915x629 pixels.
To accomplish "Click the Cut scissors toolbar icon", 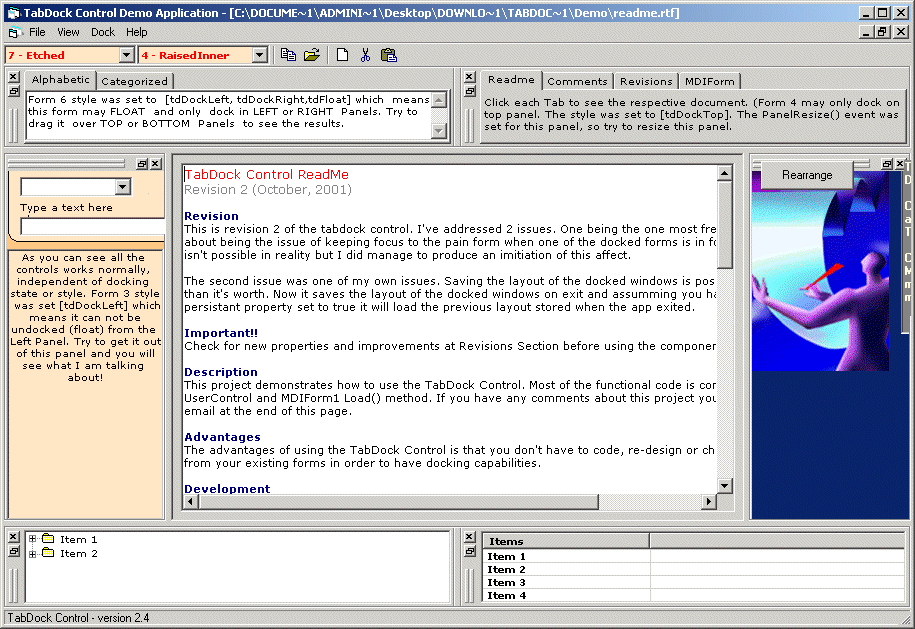I will 365,55.
